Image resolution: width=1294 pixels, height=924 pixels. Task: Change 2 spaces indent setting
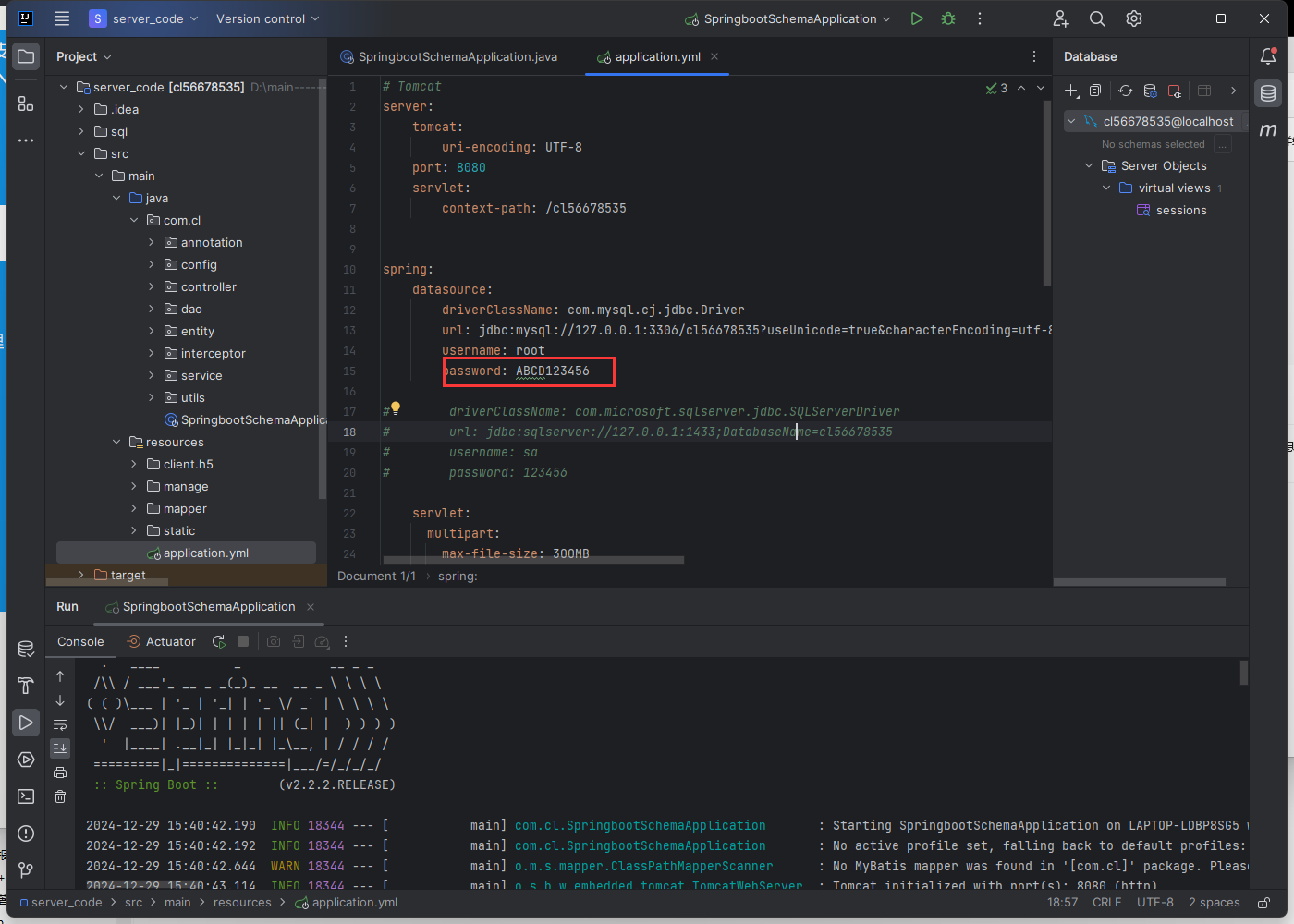1214,903
